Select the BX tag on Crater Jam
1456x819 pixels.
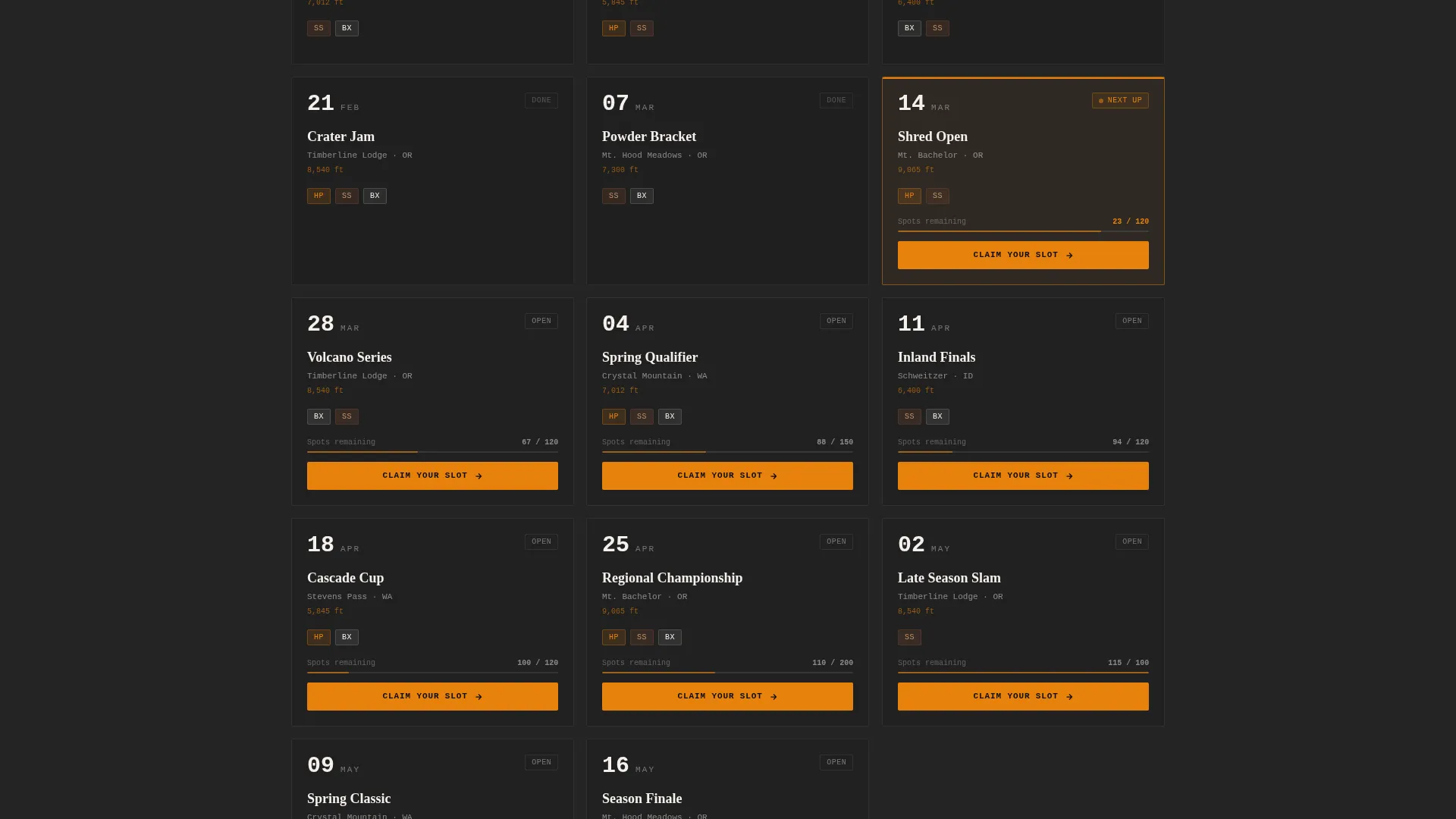click(375, 196)
